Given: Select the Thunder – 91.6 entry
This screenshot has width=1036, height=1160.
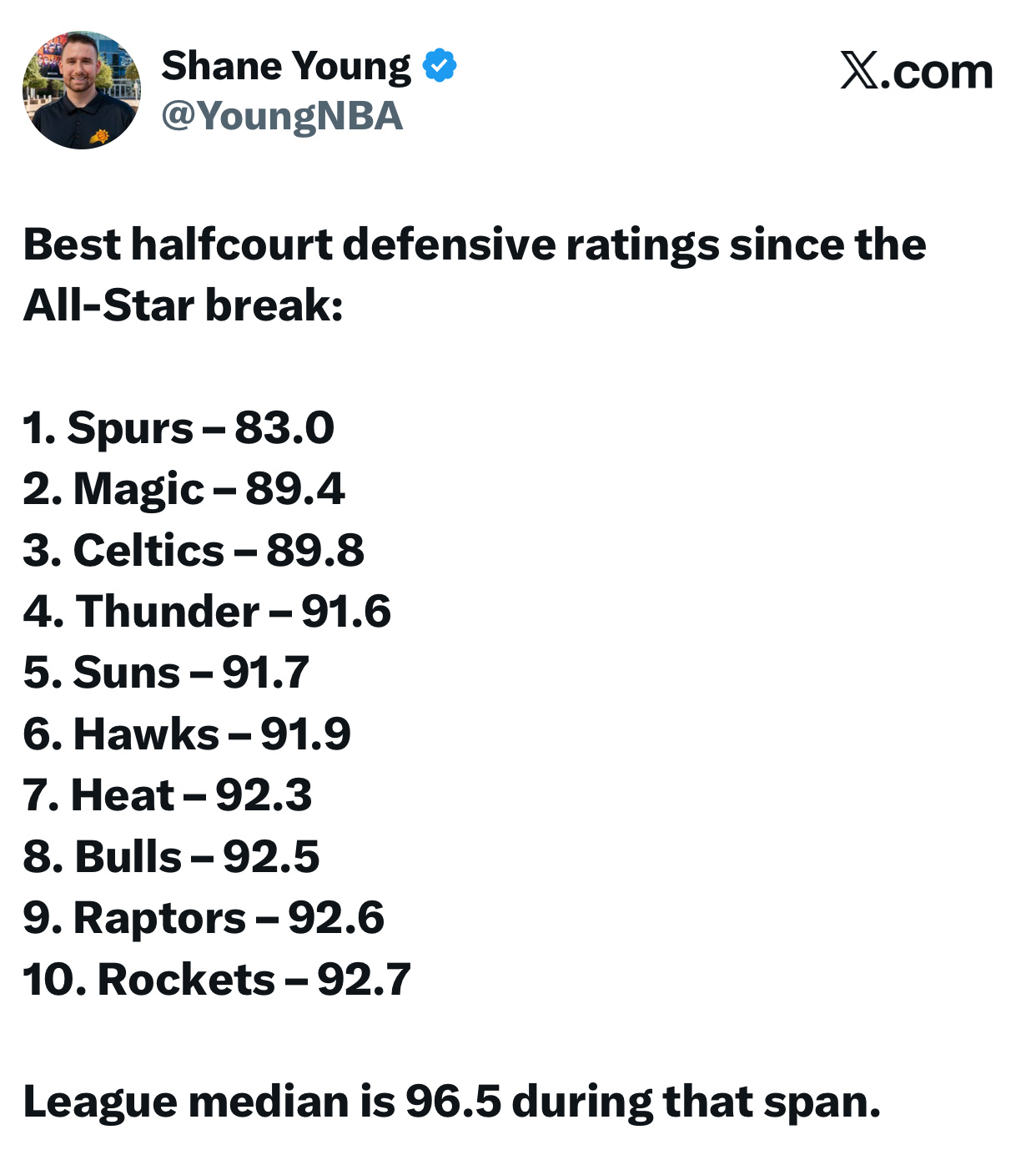Looking at the screenshot, I should tap(207, 612).
